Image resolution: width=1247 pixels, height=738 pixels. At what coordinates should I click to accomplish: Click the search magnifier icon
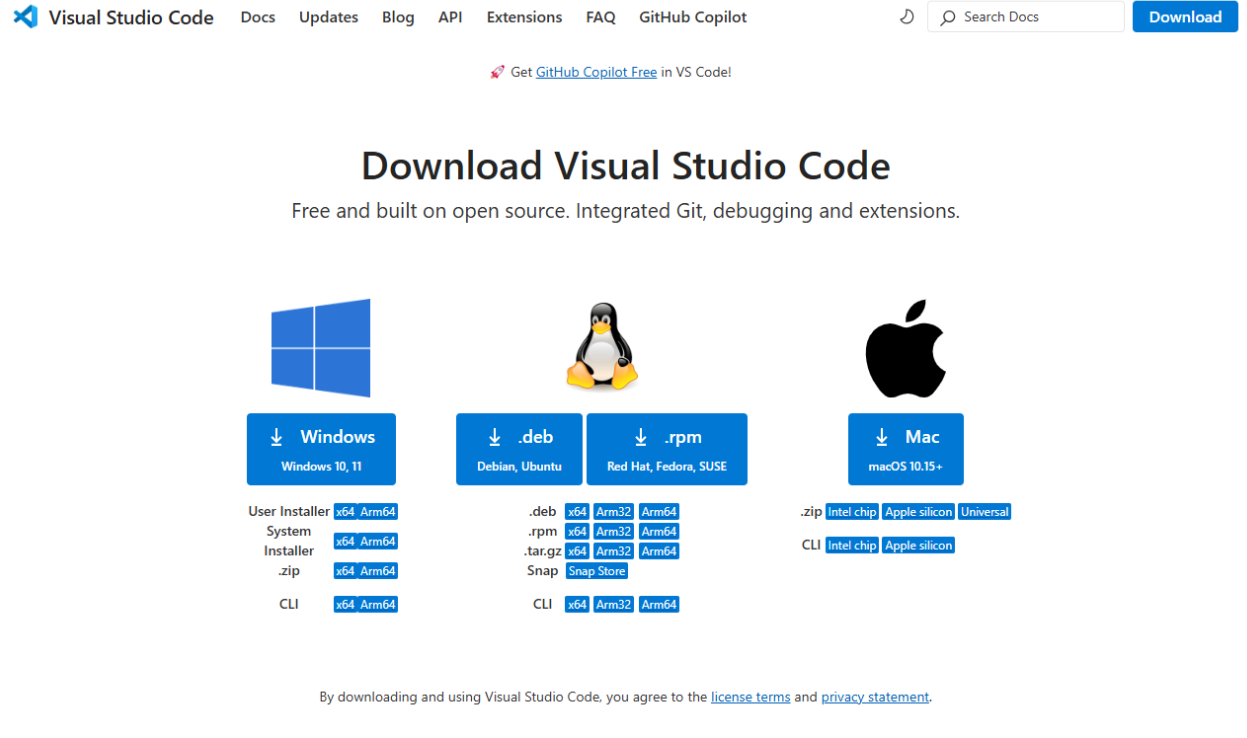point(948,17)
